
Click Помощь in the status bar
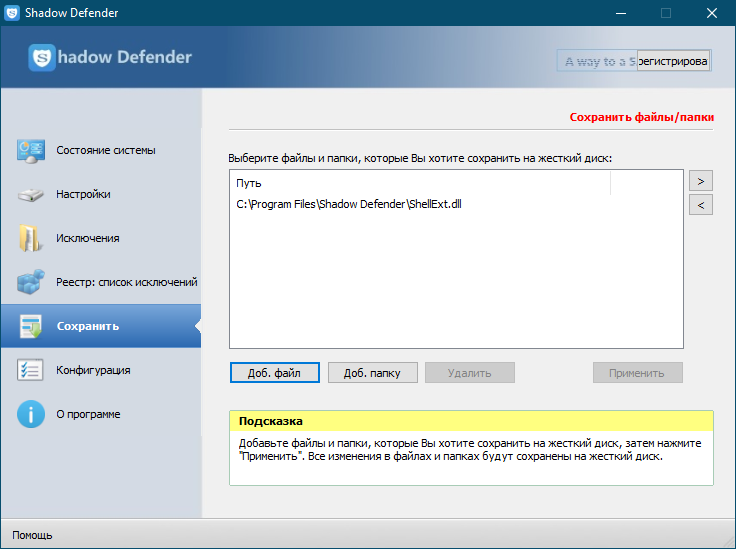coord(32,535)
